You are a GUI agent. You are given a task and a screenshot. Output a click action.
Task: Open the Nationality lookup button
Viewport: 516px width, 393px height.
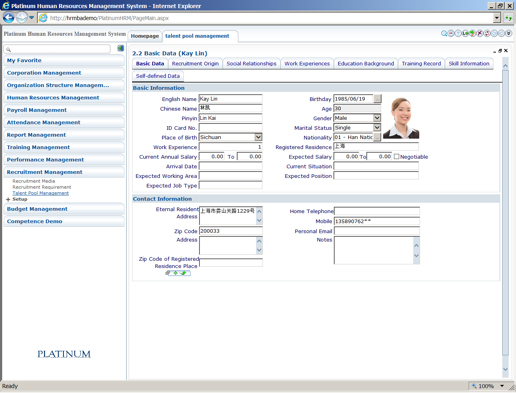[x=377, y=137]
